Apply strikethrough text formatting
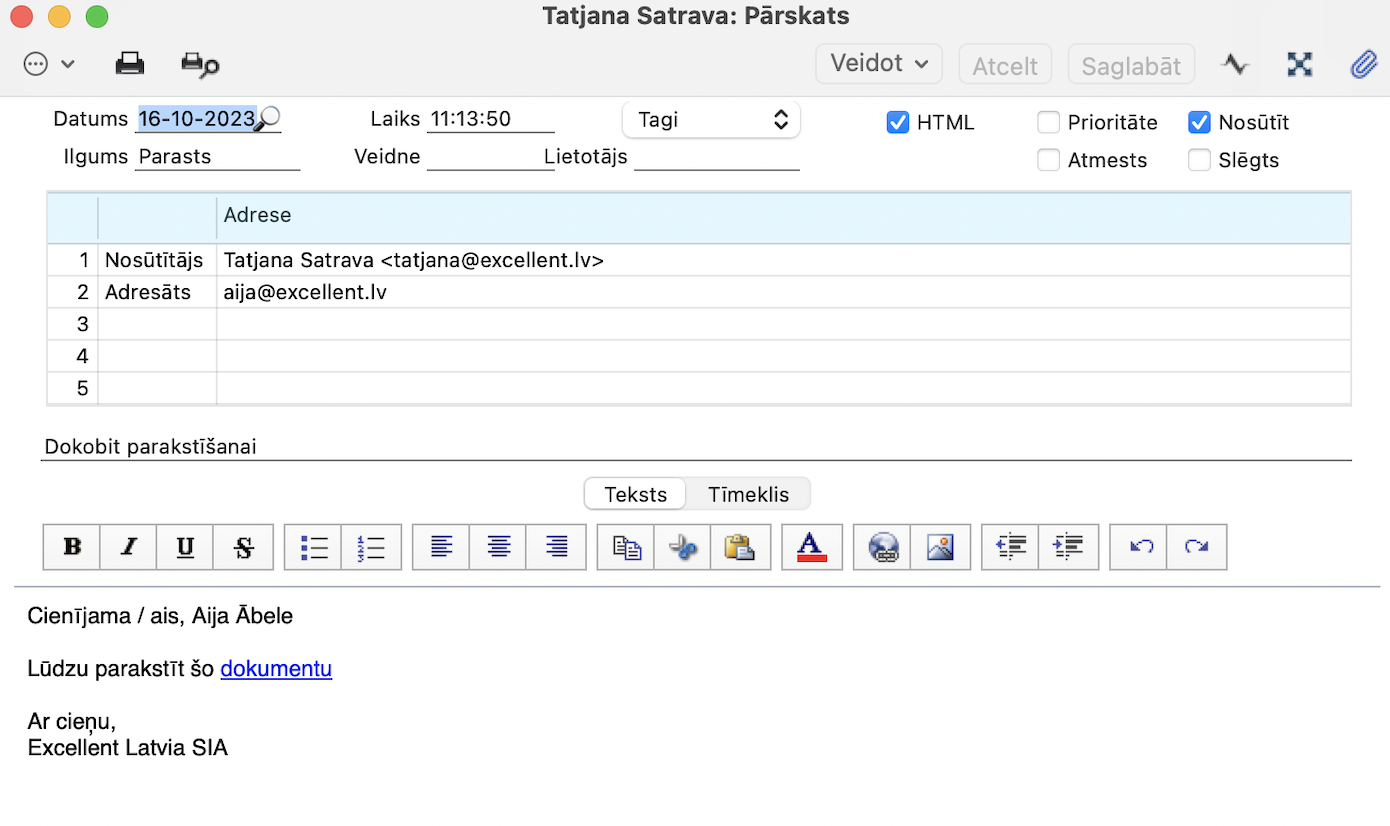 244,547
